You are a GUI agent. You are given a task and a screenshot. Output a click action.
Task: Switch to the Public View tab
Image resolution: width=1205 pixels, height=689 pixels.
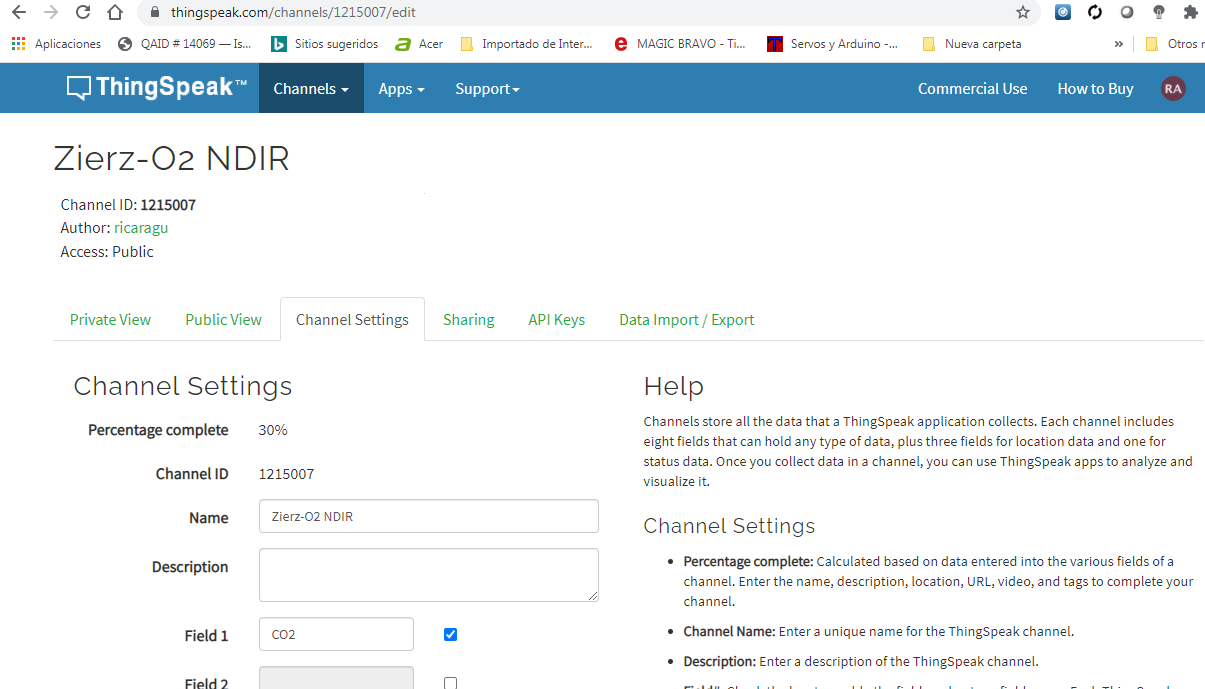point(223,320)
